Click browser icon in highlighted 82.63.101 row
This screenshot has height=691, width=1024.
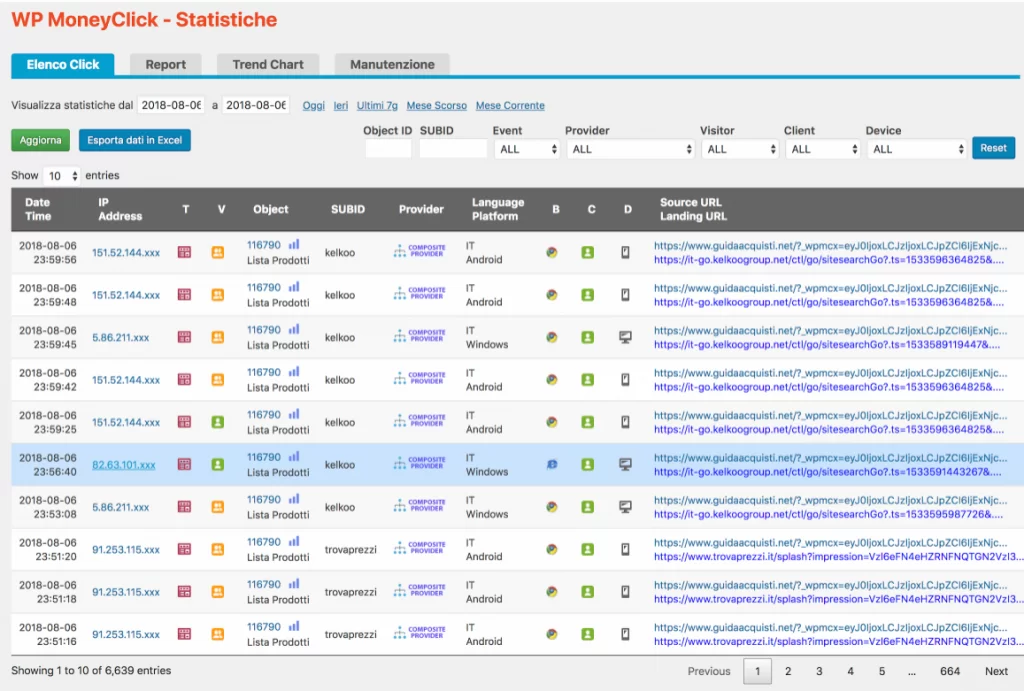(x=552, y=464)
